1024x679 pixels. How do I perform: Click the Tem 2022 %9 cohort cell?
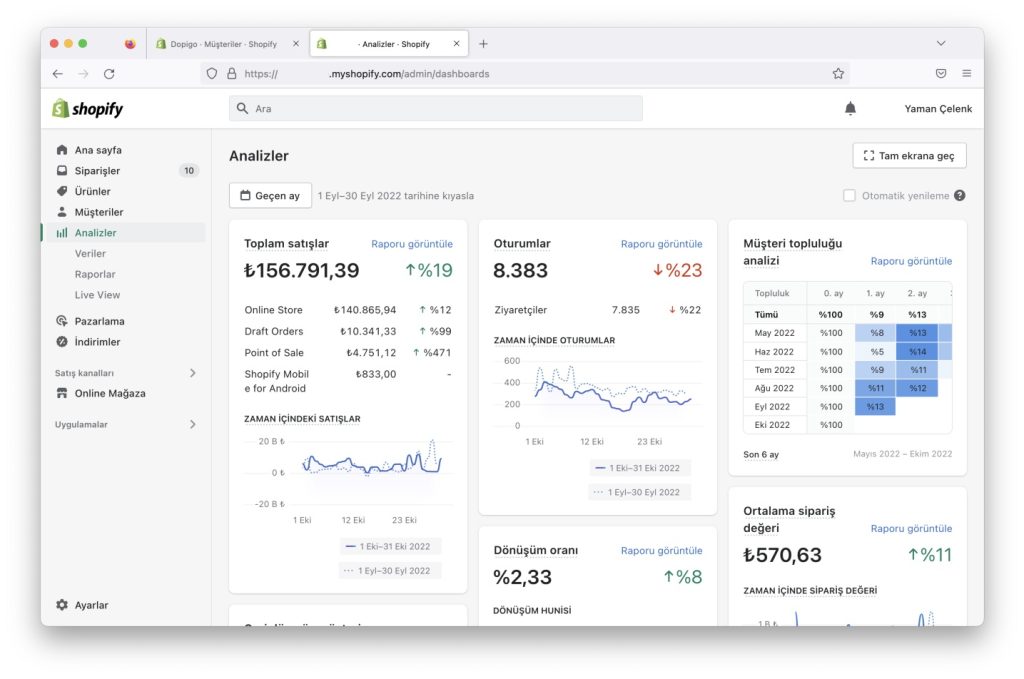(x=875, y=370)
